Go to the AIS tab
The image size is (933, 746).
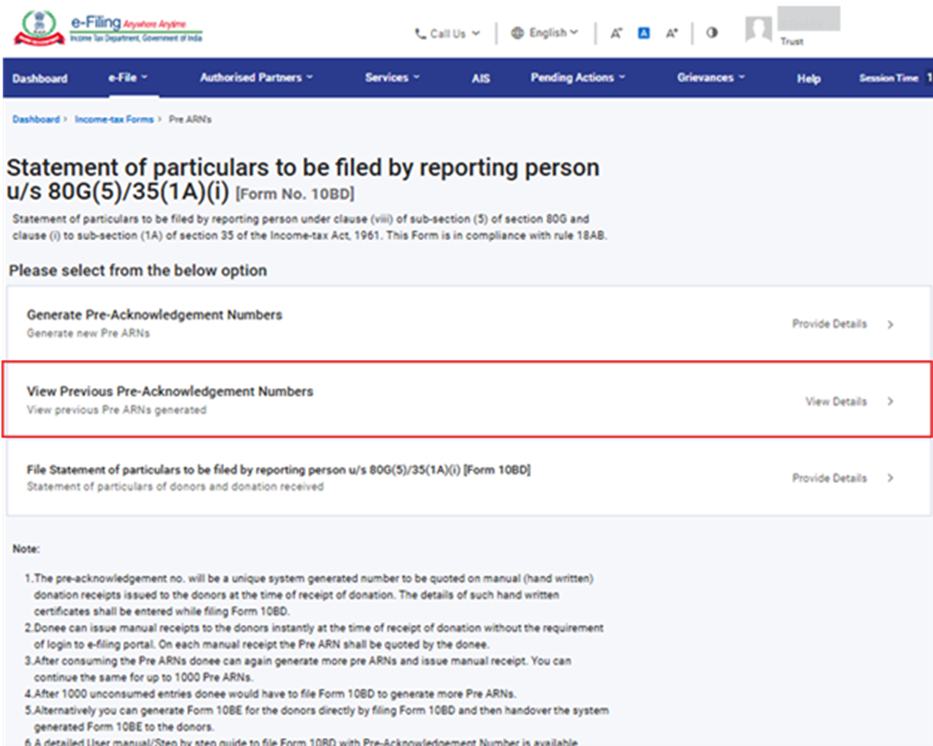pyautogui.click(x=481, y=79)
